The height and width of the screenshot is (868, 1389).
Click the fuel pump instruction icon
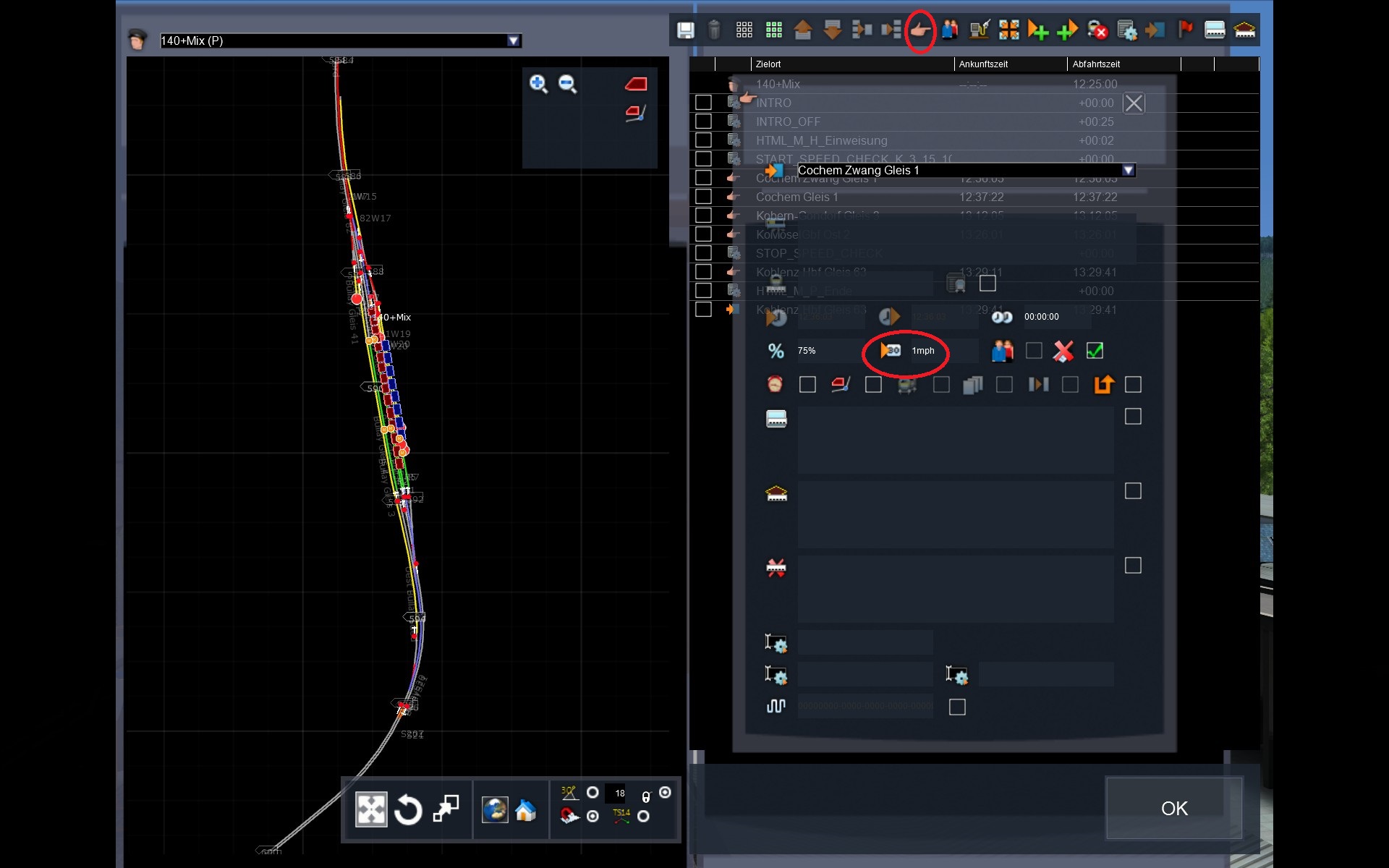pos(980,30)
